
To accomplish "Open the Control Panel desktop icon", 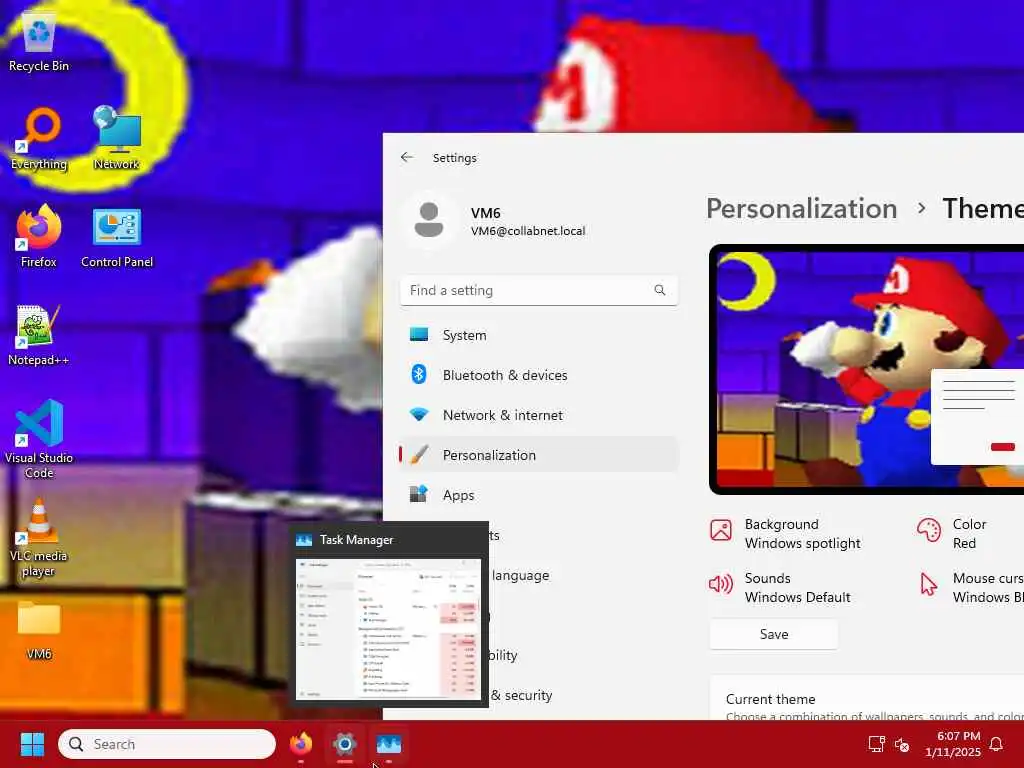I will pos(117,236).
